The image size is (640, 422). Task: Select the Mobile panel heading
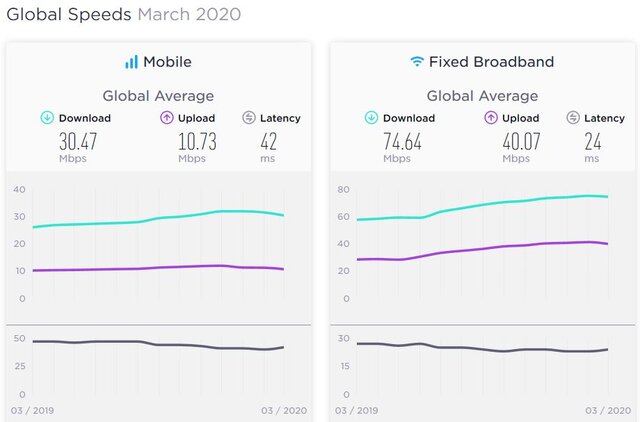click(167, 62)
